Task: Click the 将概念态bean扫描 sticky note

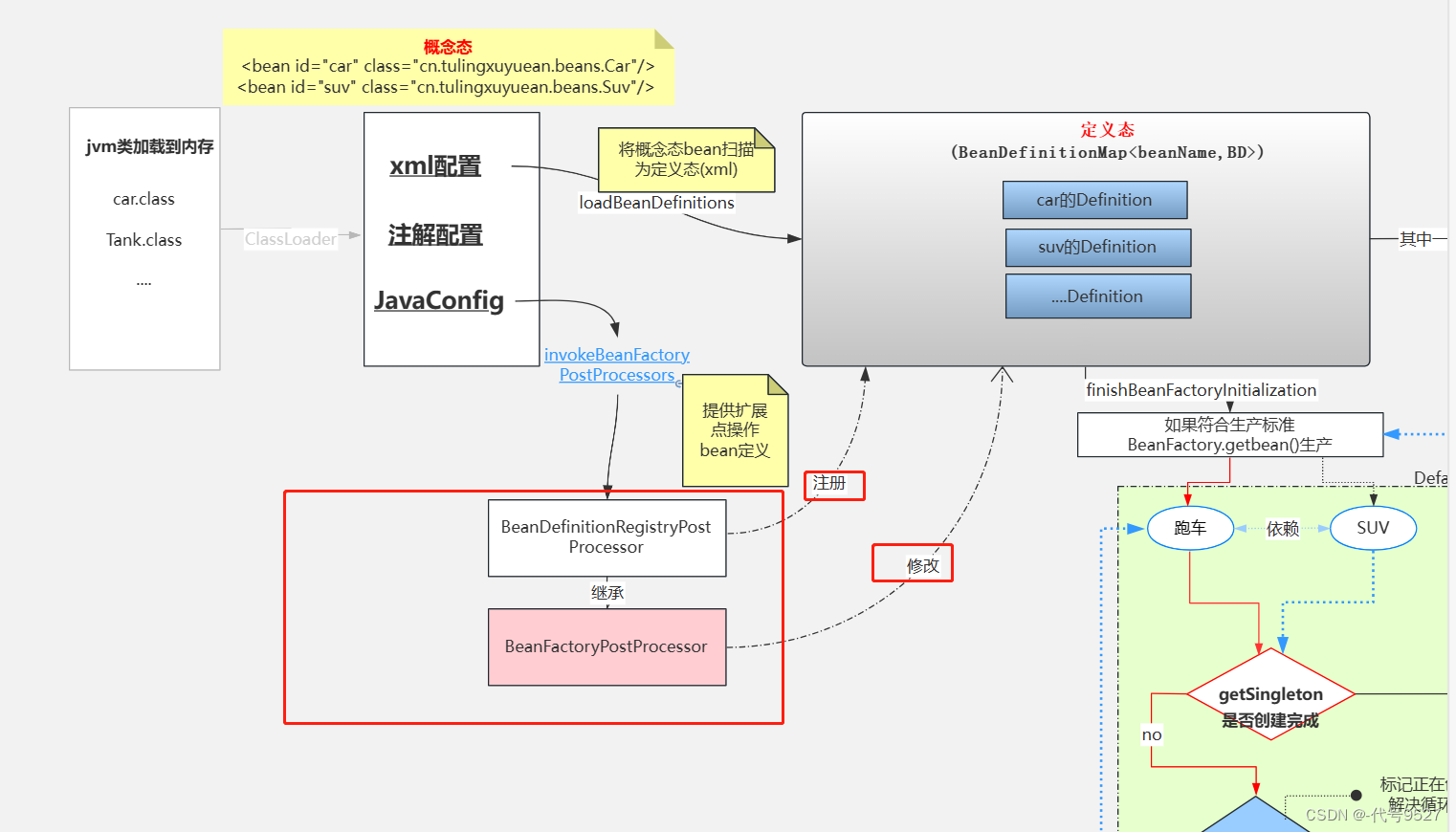Action: (686, 160)
